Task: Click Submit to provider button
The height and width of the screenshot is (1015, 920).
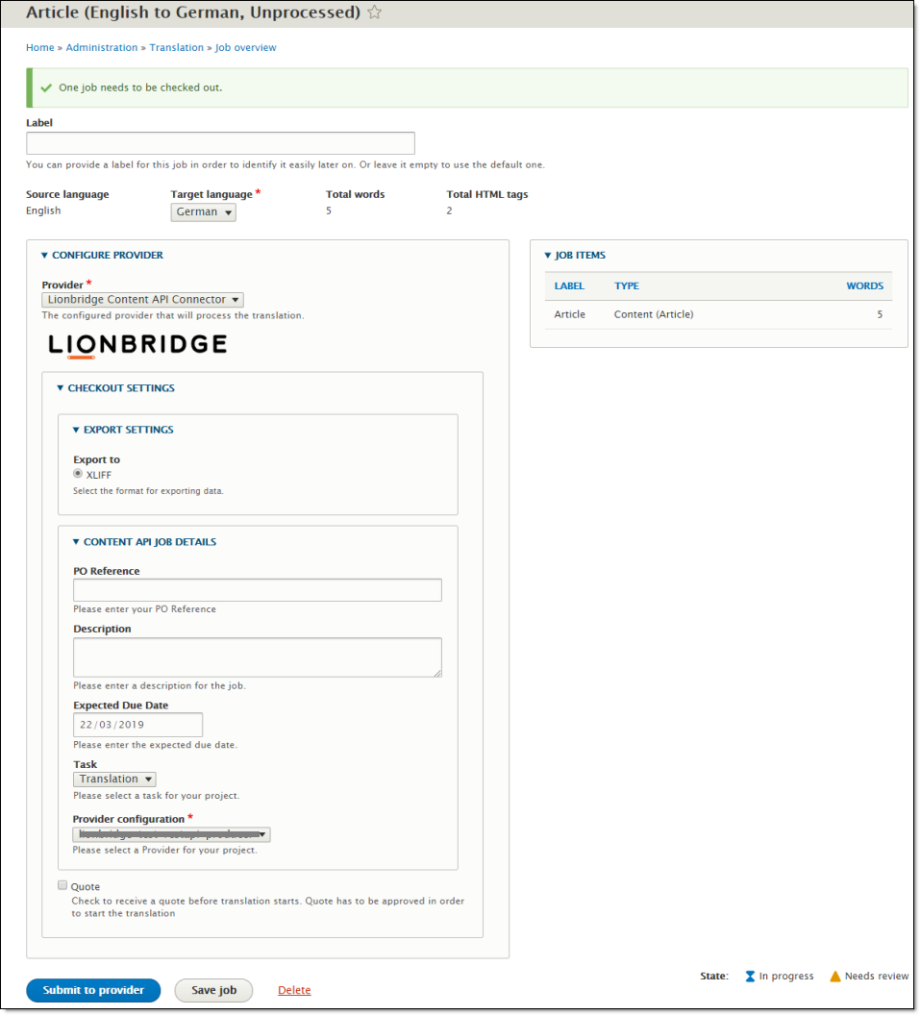Action: coord(93,990)
